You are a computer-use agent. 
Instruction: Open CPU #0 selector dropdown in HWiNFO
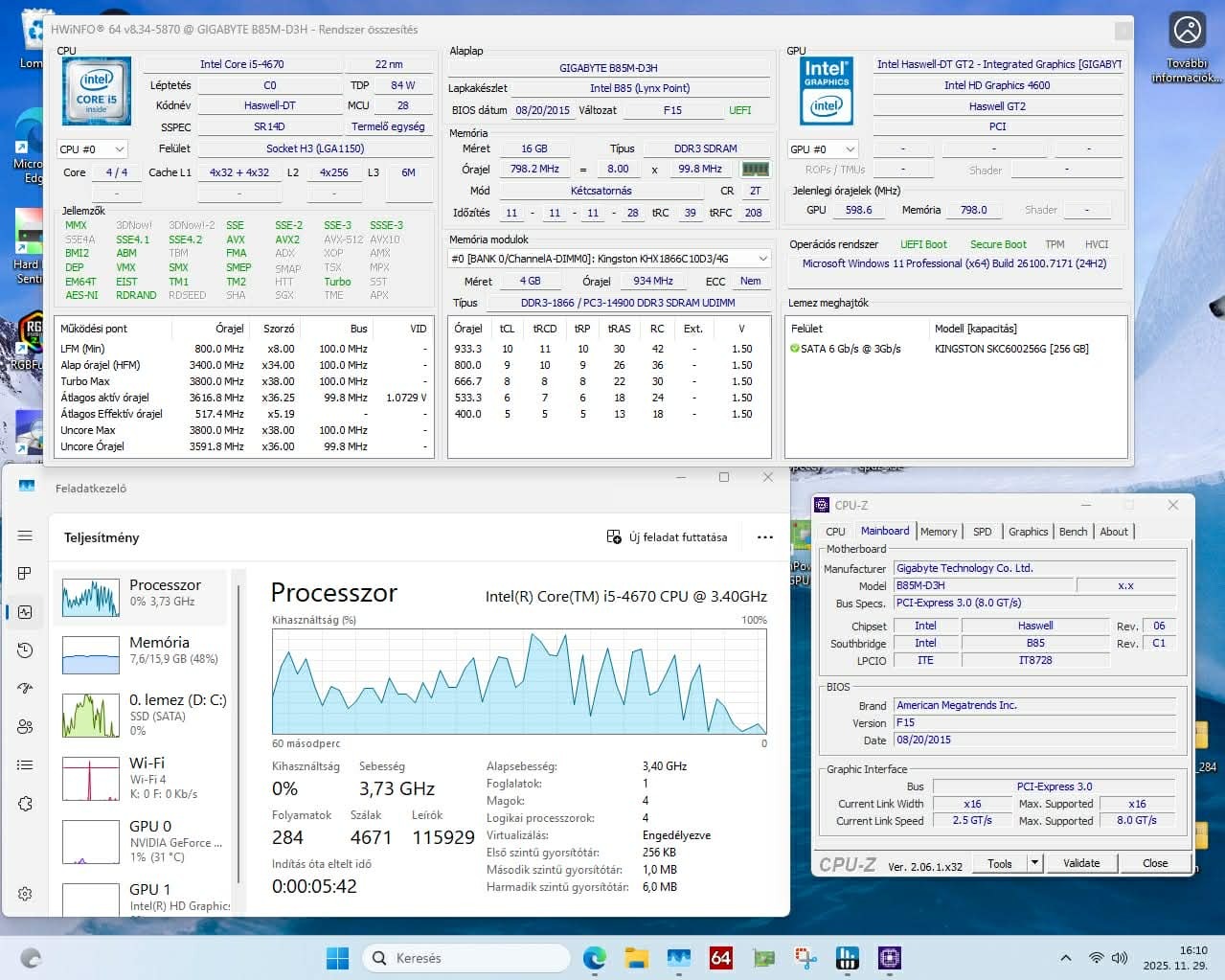92,149
